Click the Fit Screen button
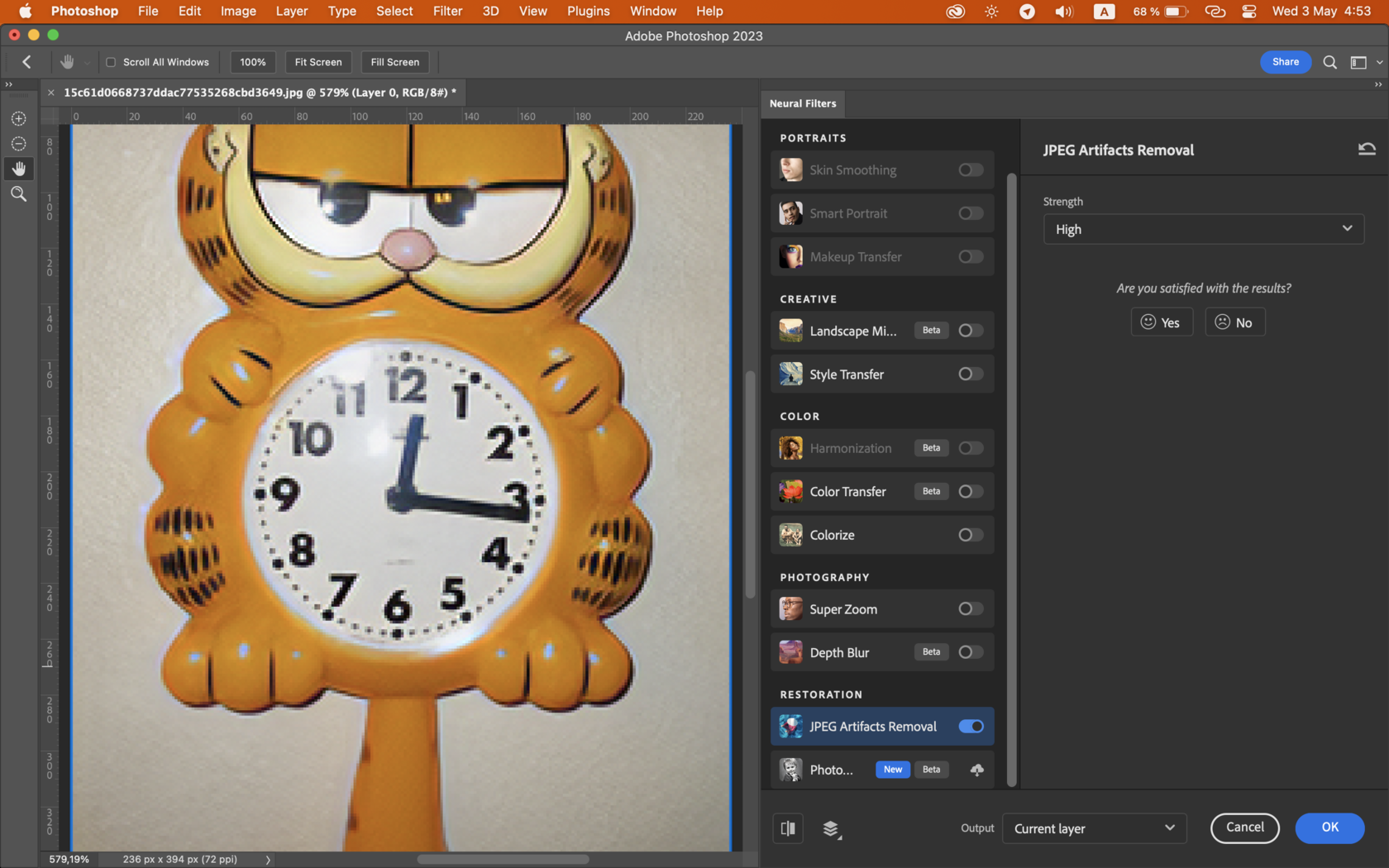This screenshot has width=1389, height=868. (x=318, y=62)
